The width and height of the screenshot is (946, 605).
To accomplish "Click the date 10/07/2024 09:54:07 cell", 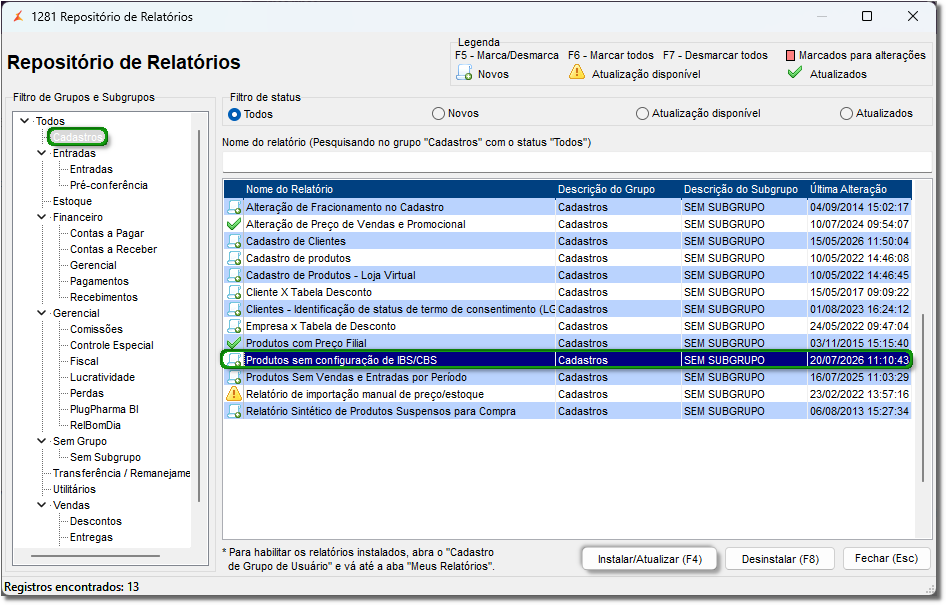I will 859,224.
